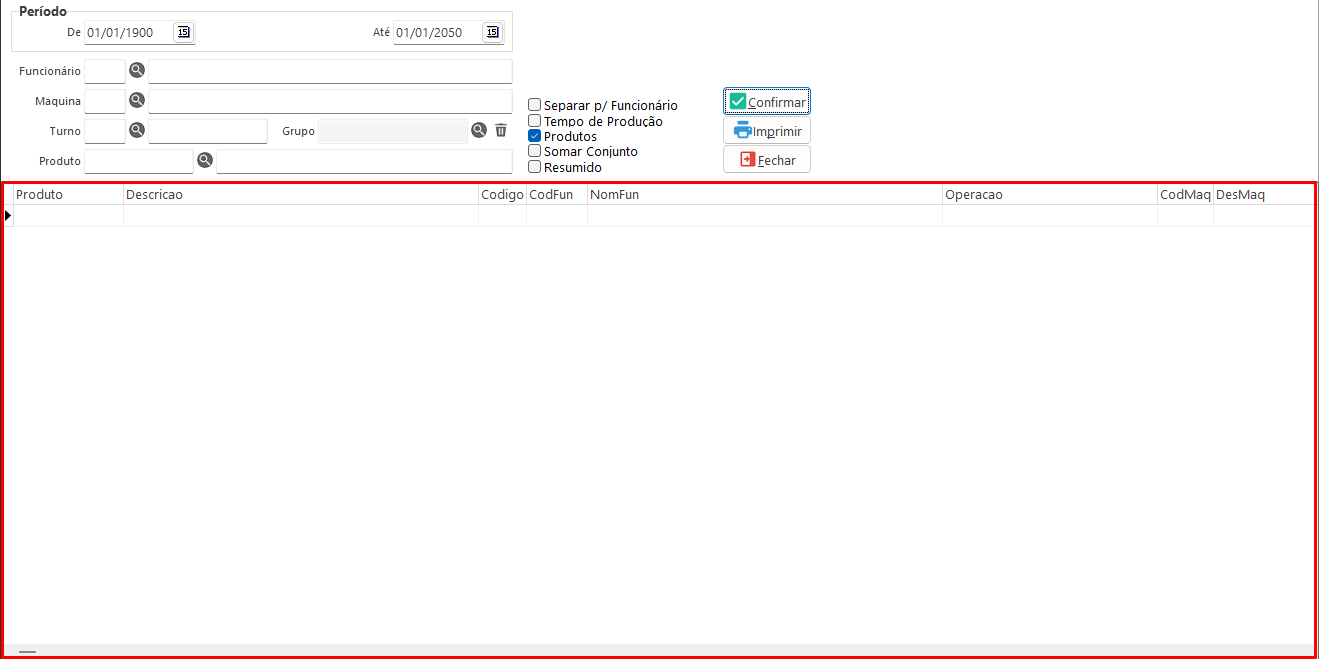1319x659 pixels.
Task: Click the Grupo search magnifier icon
Action: (x=479, y=130)
